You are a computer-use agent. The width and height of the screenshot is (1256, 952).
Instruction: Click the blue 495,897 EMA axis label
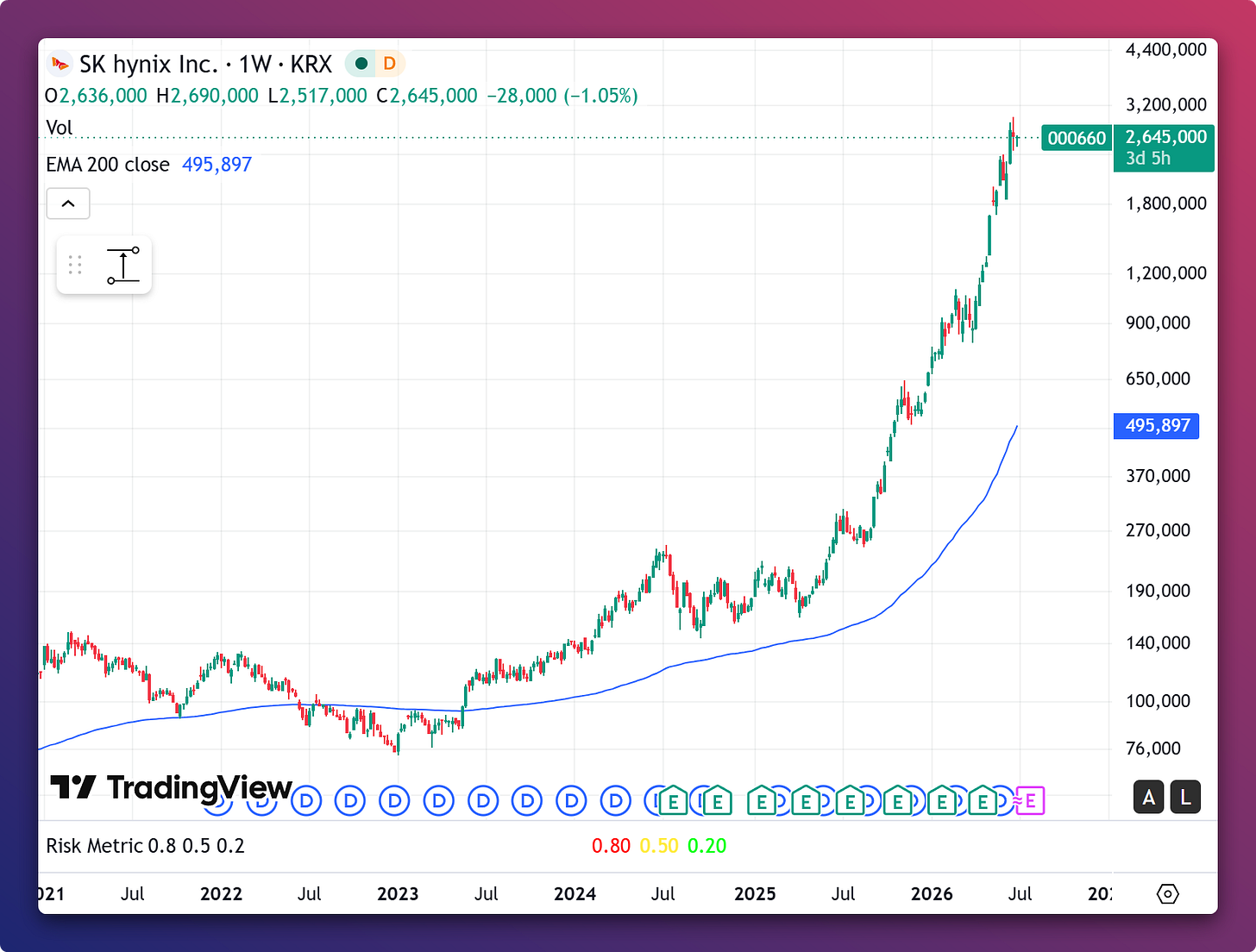coord(1157,426)
